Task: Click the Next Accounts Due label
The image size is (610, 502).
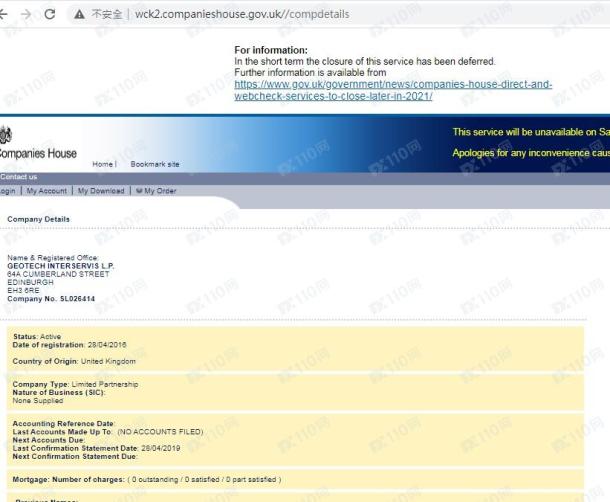Action: click(49, 440)
